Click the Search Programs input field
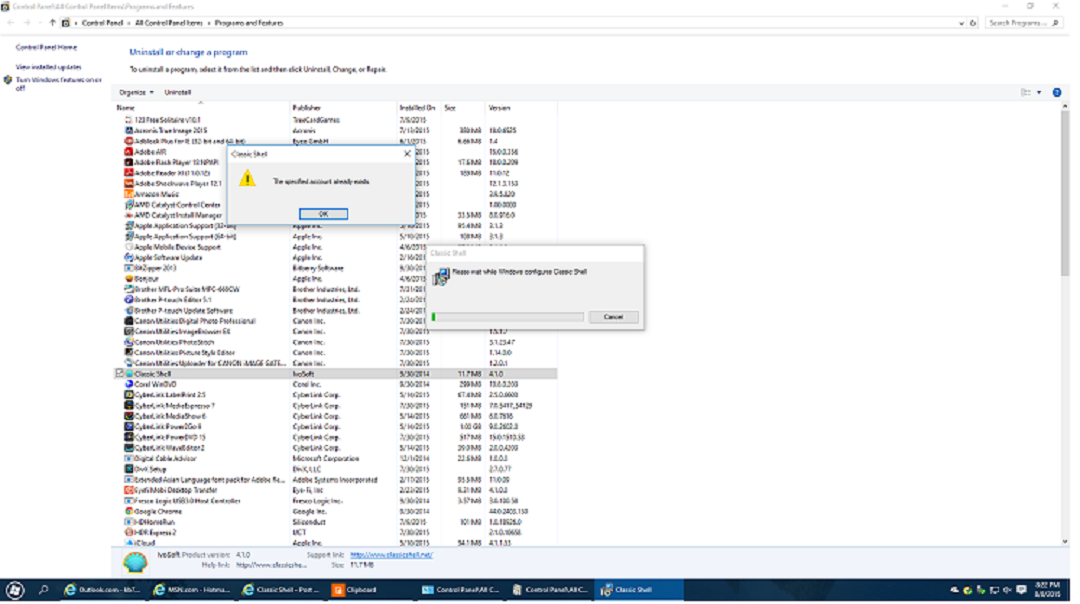 (x=1018, y=23)
